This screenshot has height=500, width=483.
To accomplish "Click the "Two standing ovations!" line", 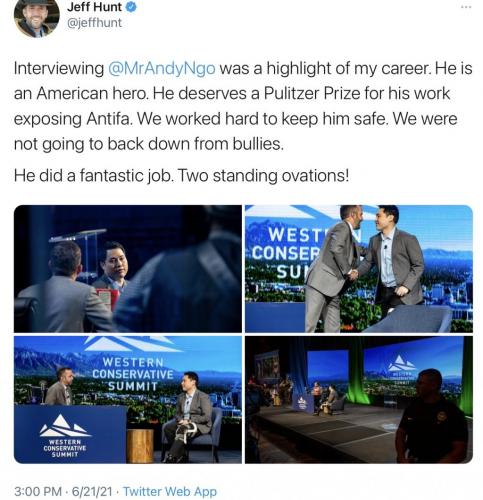I will click(264, 176).
